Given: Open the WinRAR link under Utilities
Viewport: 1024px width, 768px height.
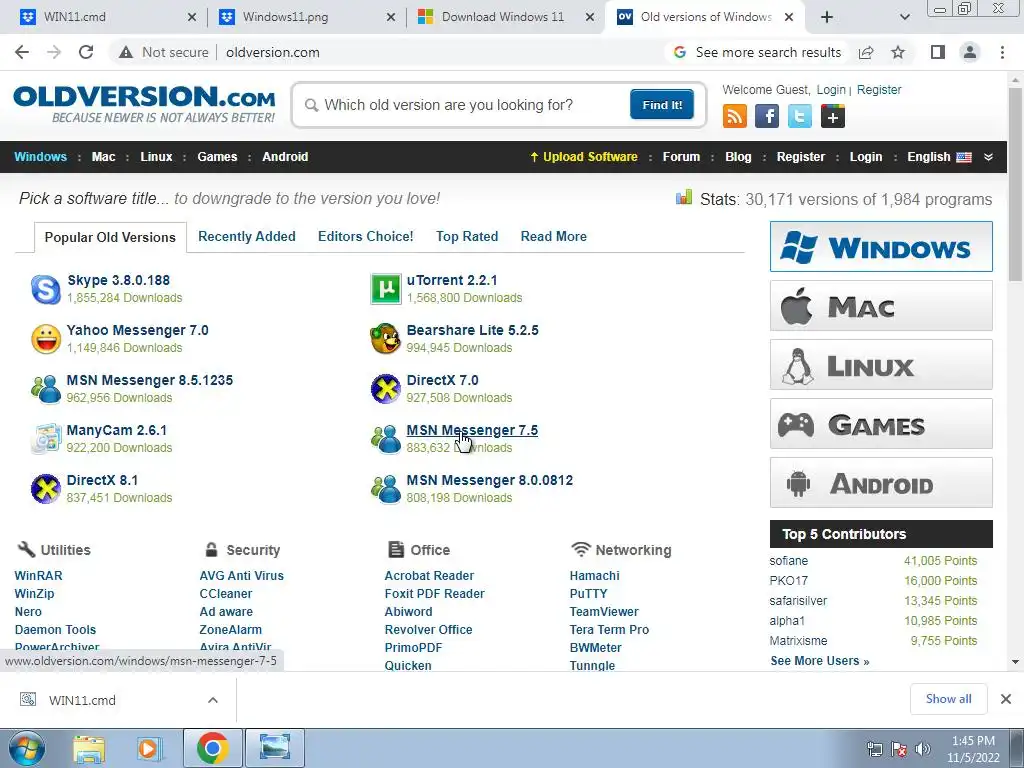Looking at the screenshot, I should click(39, 575).
